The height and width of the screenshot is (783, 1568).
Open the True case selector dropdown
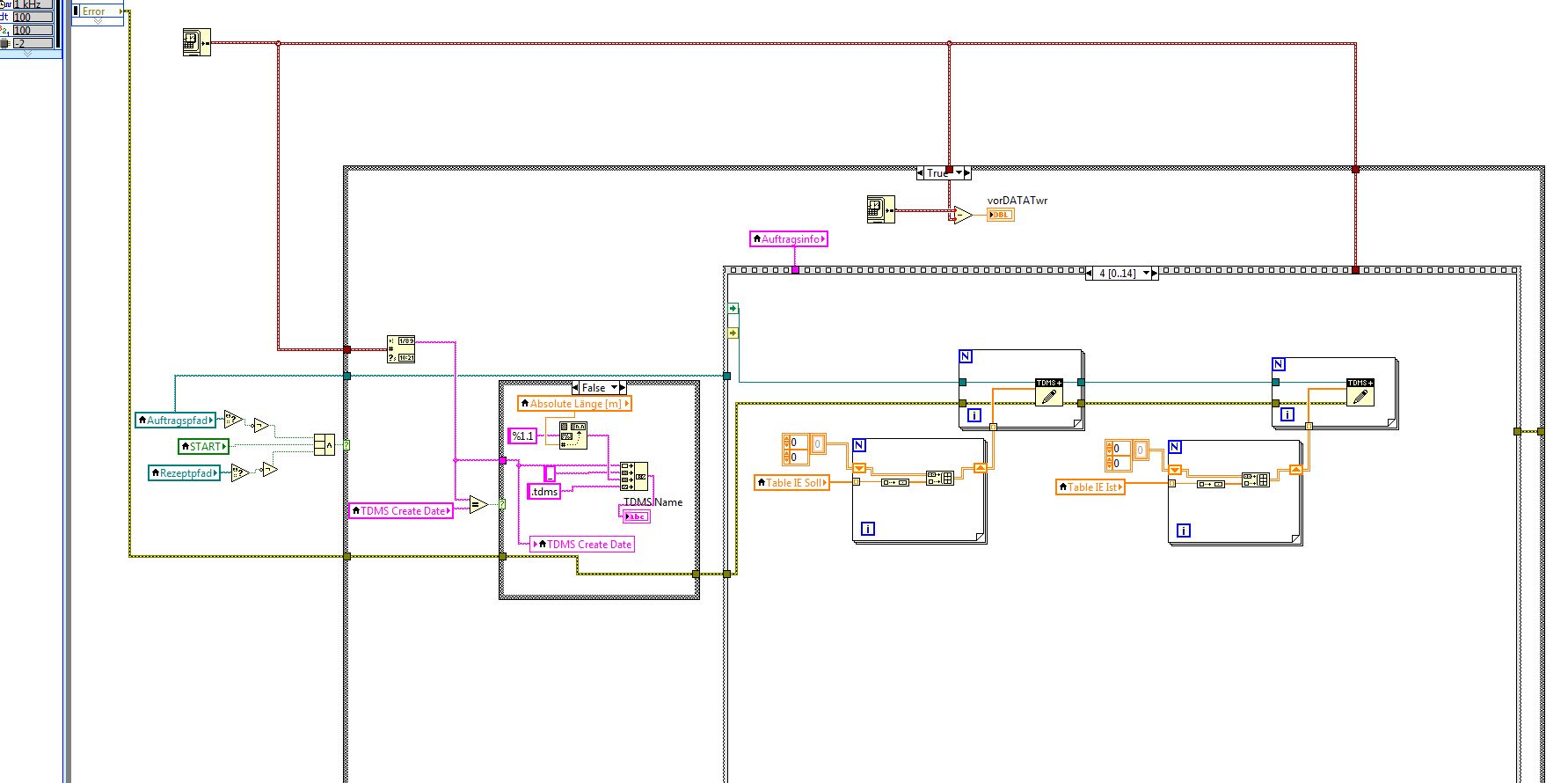click(958, 173)
